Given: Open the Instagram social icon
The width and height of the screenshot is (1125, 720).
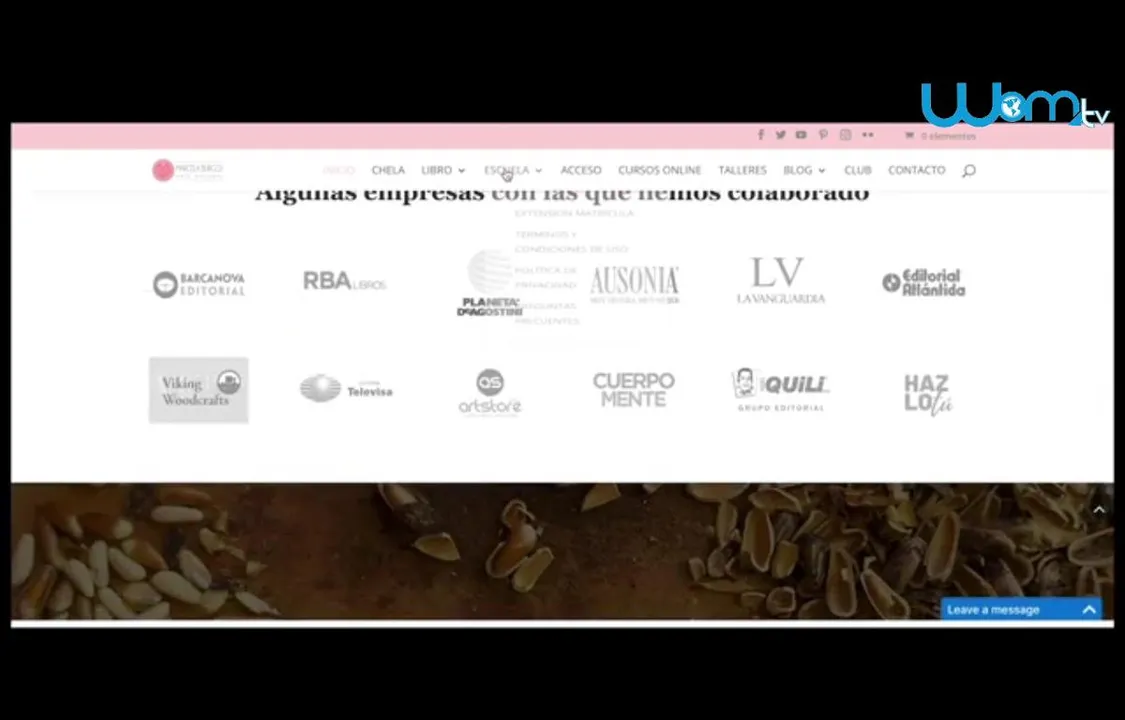Looking at the screenshot, I should click(845, 135).
